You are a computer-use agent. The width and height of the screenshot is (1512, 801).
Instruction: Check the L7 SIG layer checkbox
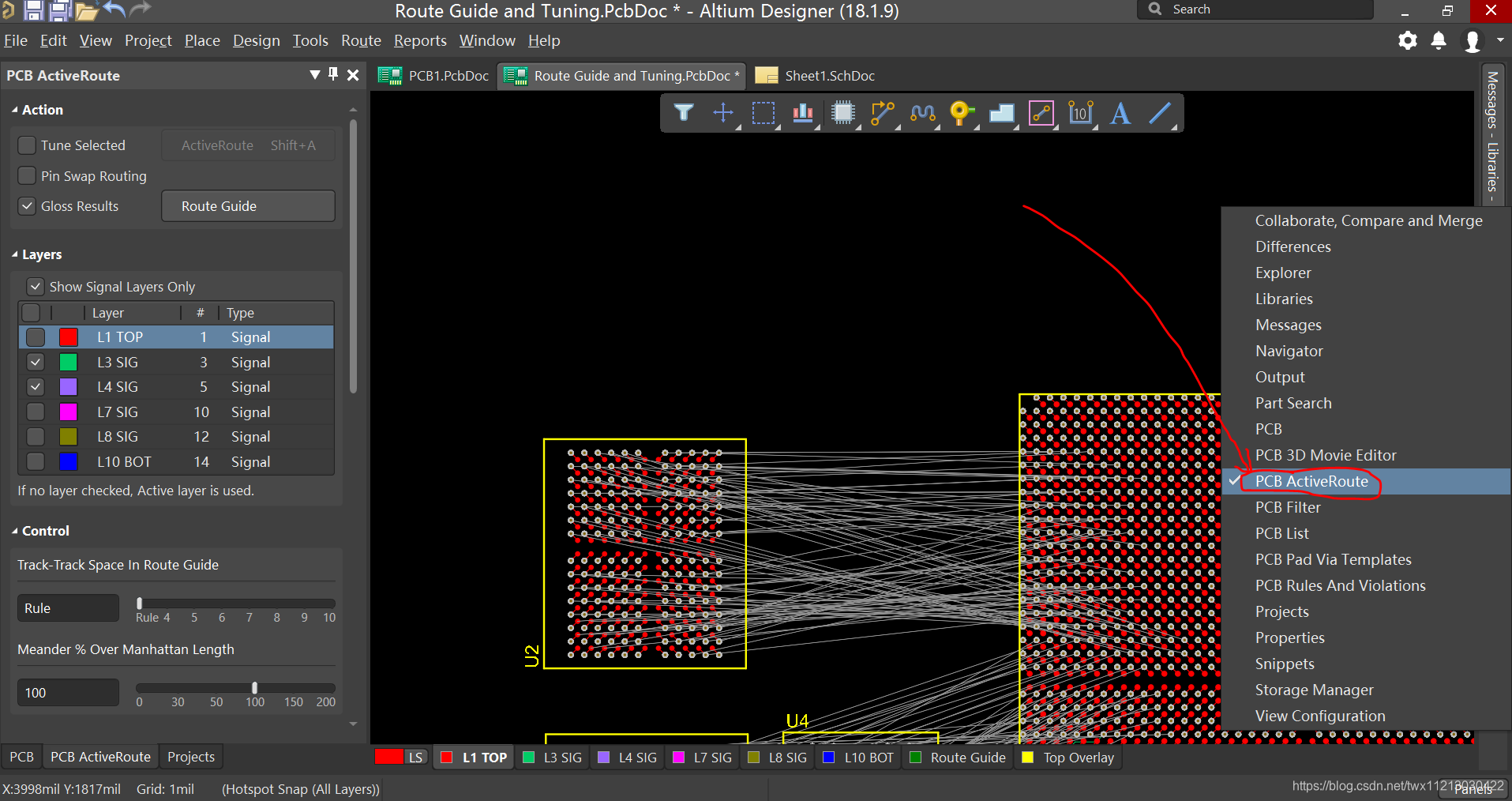[36, 412]
